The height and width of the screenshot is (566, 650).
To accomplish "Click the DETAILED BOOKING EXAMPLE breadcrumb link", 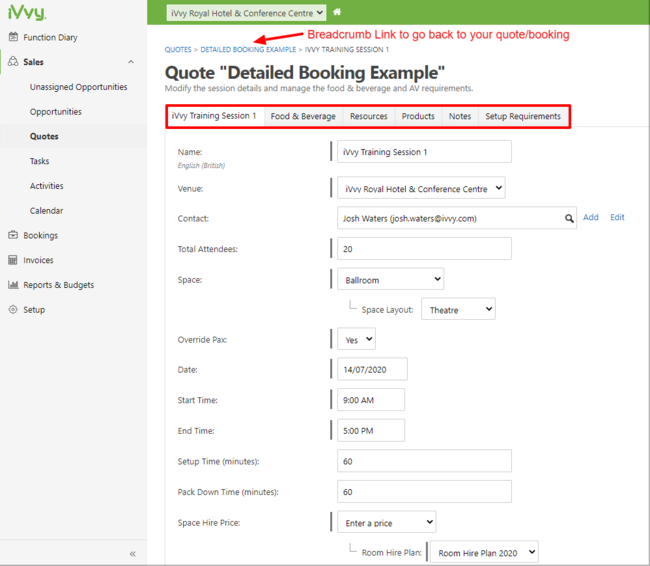I will [x=248, y=49].
